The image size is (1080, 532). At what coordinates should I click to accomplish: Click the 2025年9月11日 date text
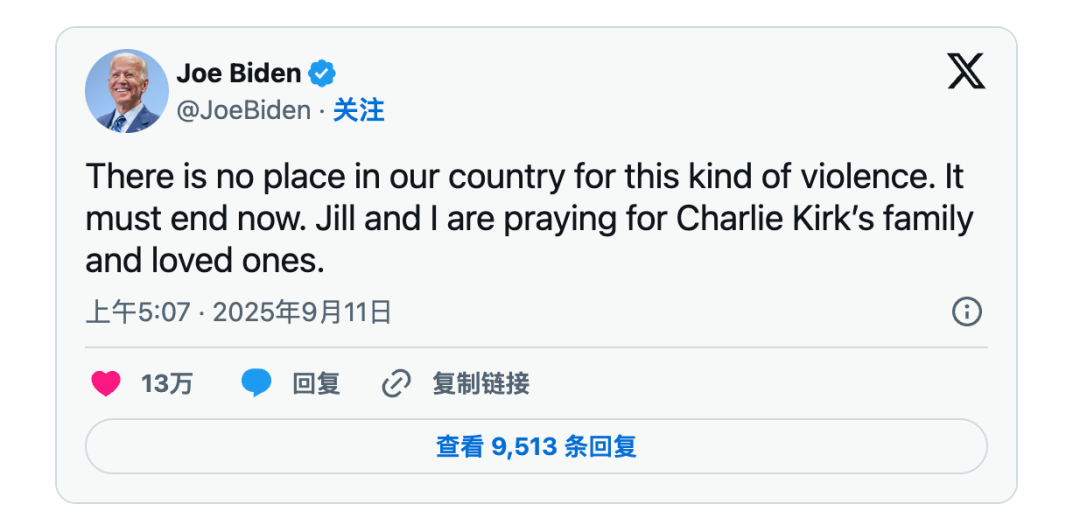[x=302, y=313]
